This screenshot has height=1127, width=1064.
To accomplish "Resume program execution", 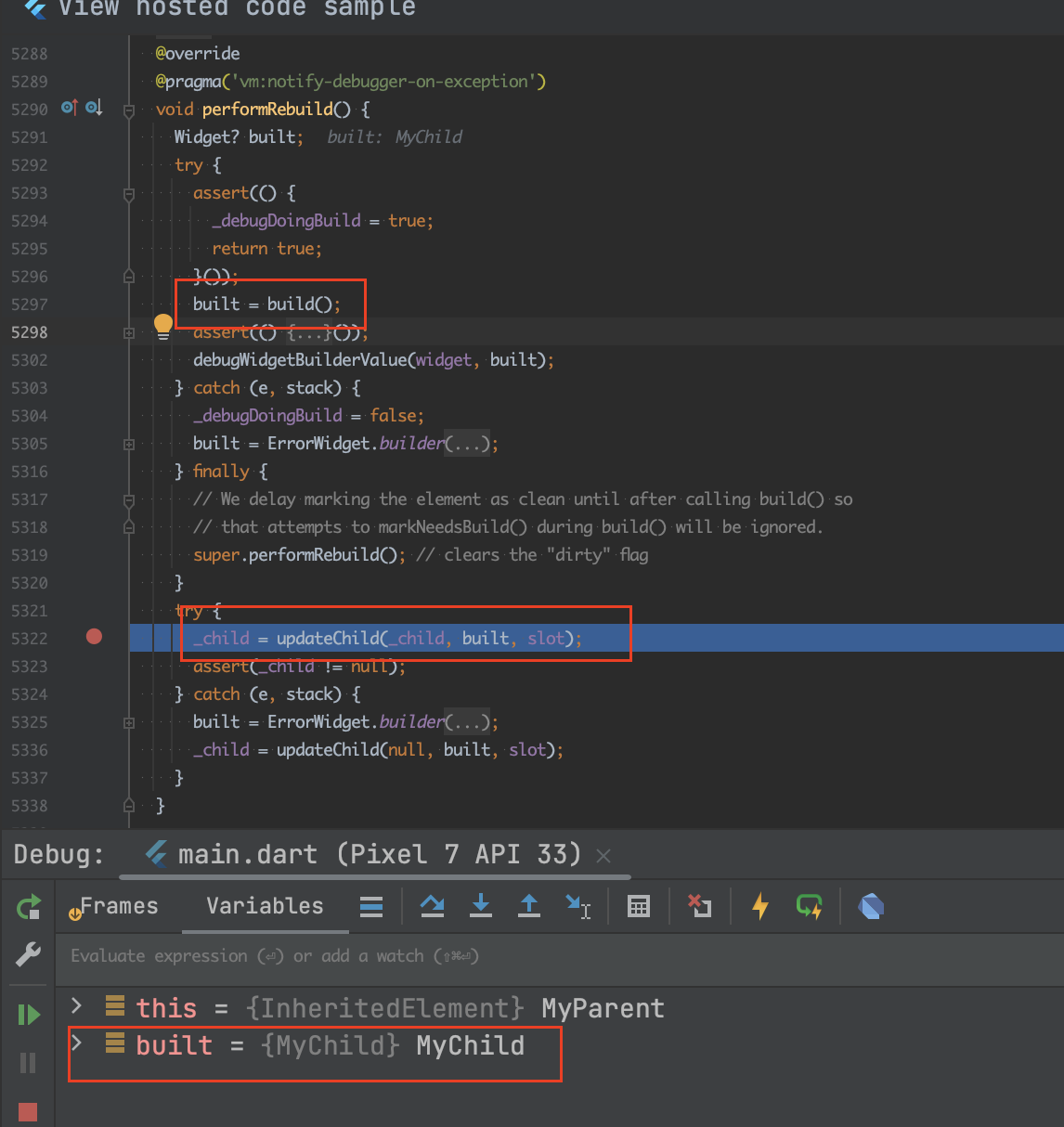I will (x=29, y=1015).
